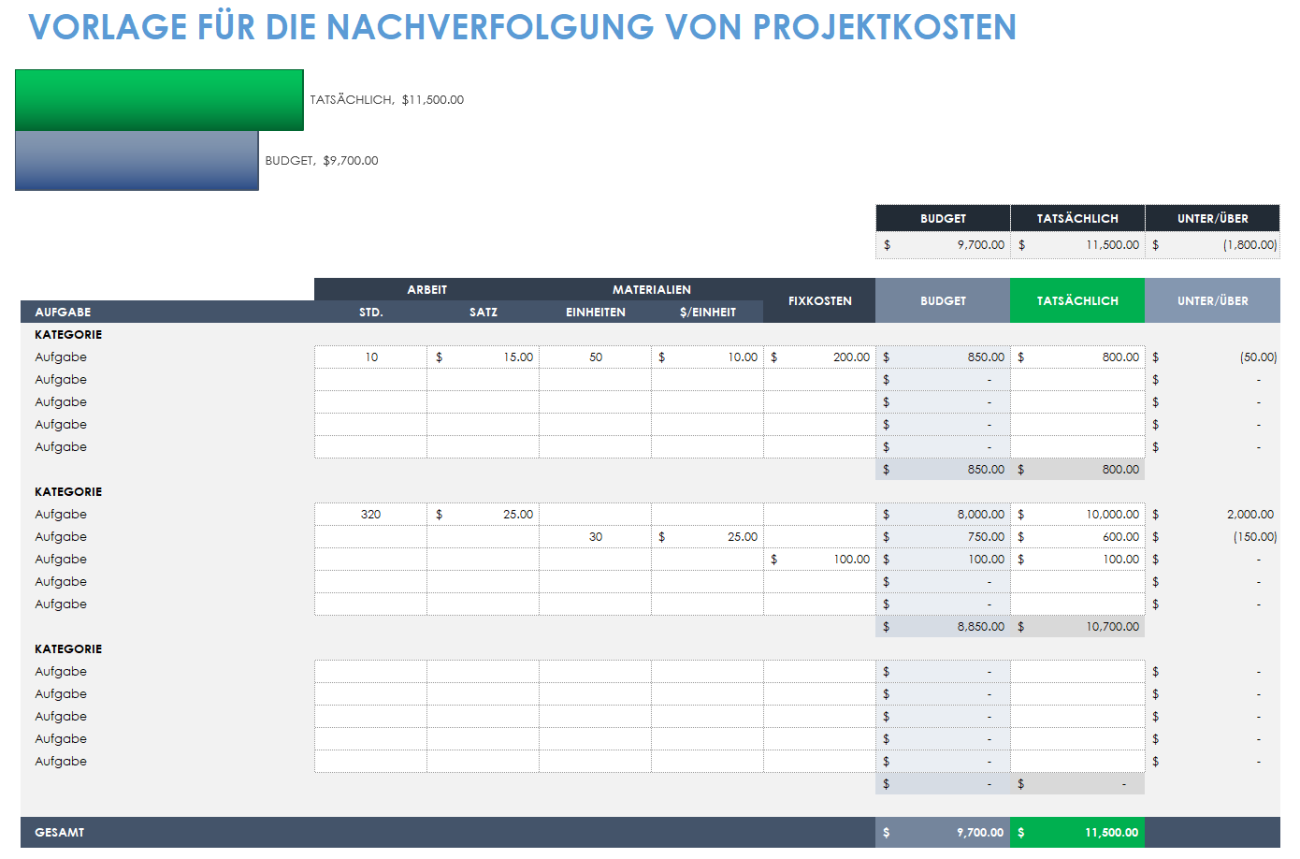Click the EINHEITEN cell containing 50
Image resolution: width=1300 pixels, height=859 pixels.
[595, 356]
